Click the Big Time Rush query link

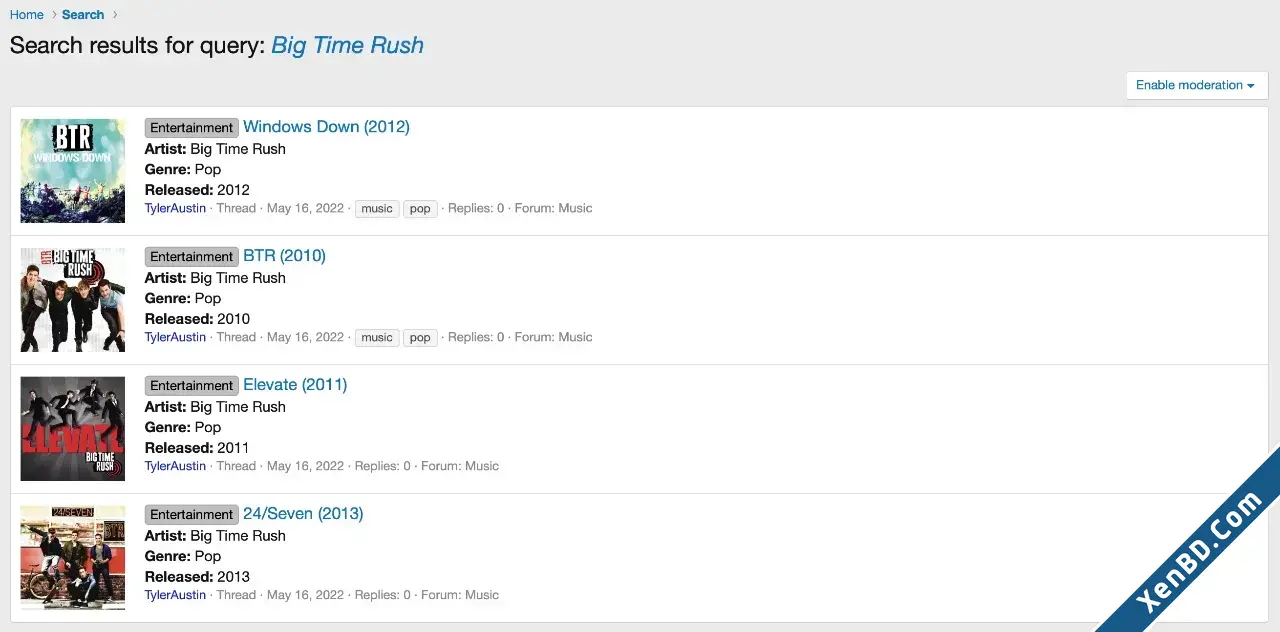[x=348, y=45]
